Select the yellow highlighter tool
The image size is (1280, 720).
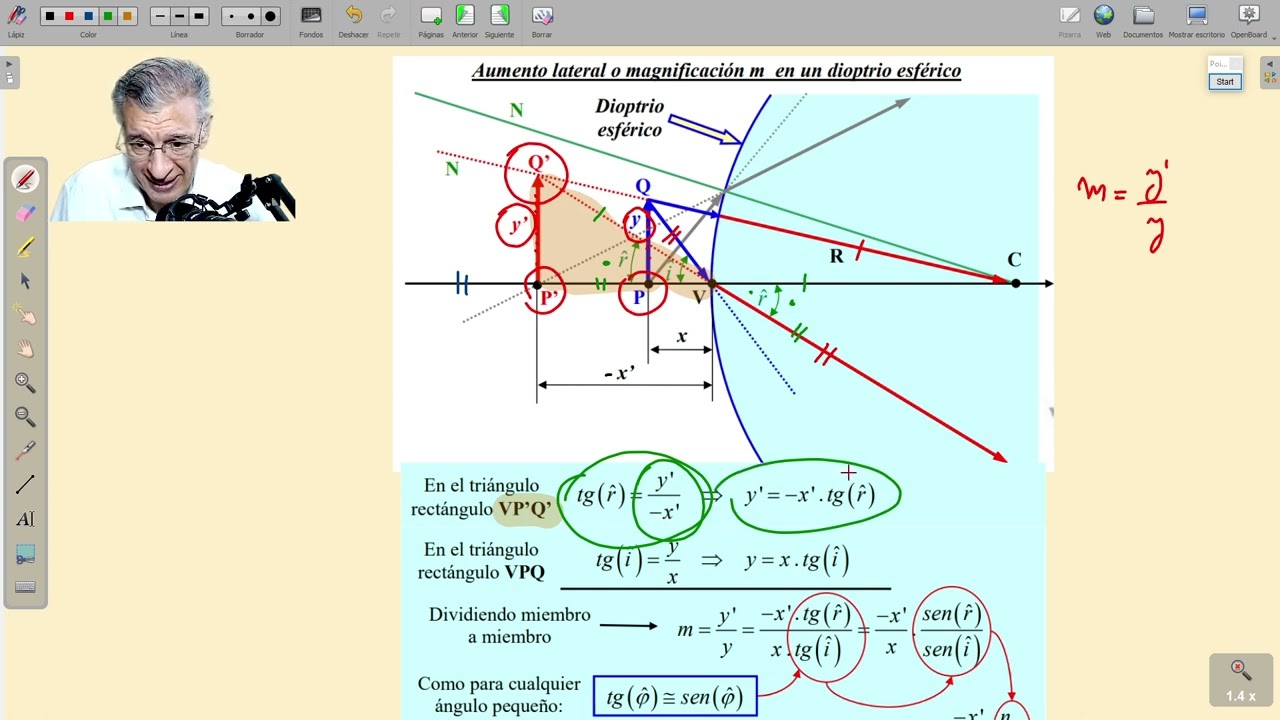click(x=25, y=247)
